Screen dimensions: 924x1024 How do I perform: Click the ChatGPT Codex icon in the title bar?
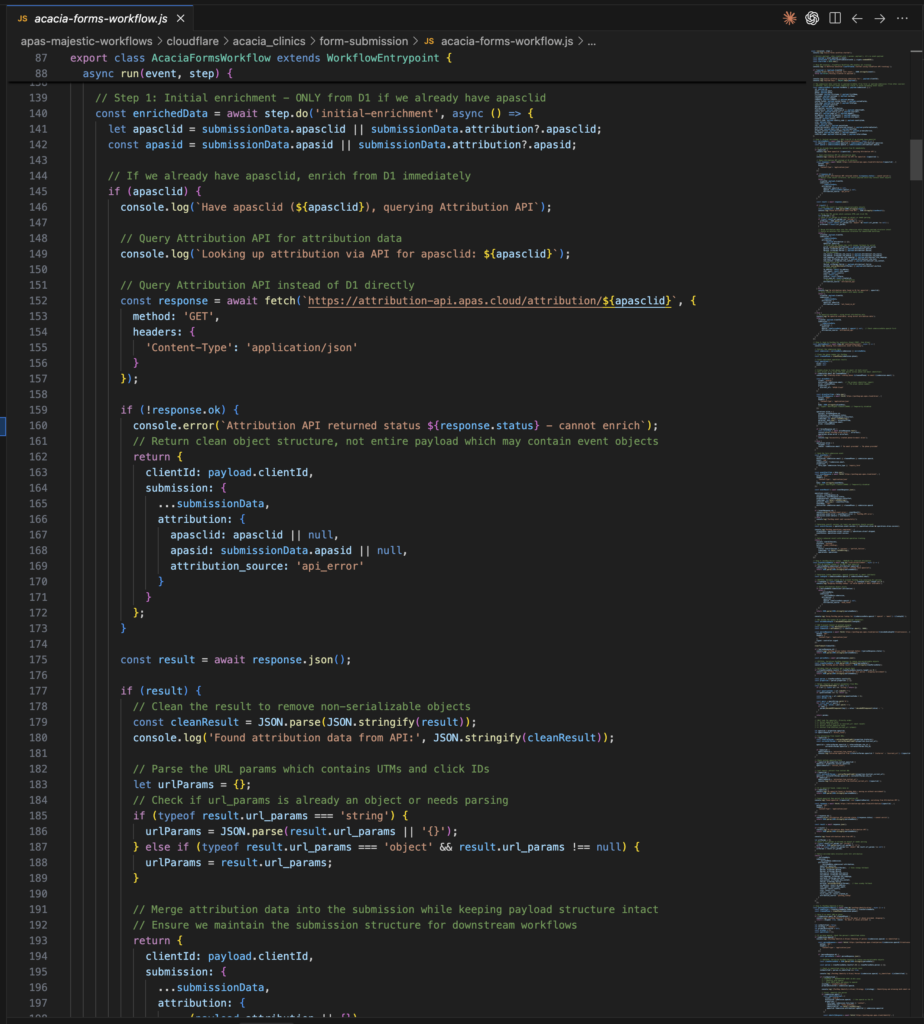(x=813, y=18)
